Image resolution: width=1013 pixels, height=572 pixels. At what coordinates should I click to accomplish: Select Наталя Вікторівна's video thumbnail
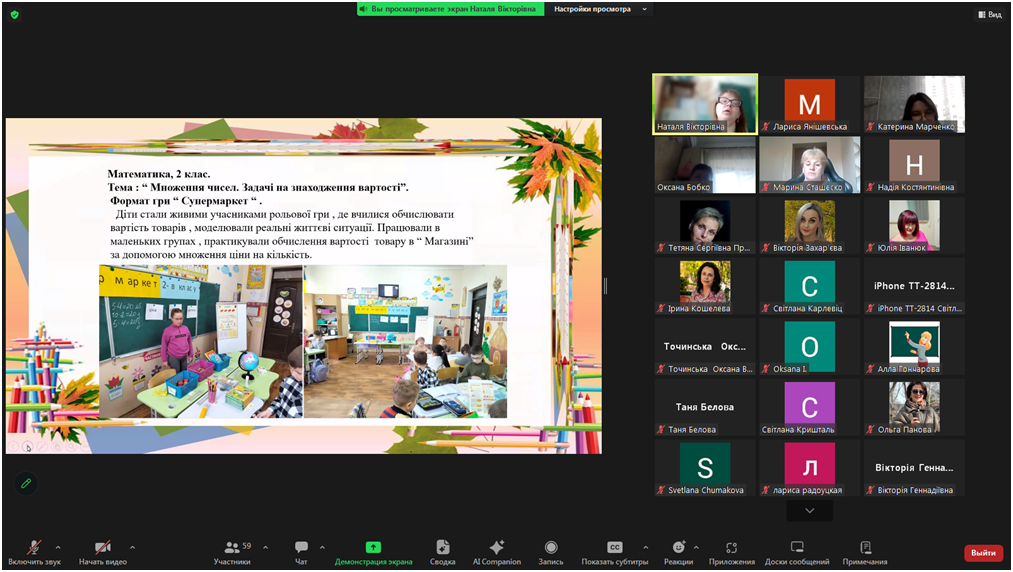[x=705, y=104]
